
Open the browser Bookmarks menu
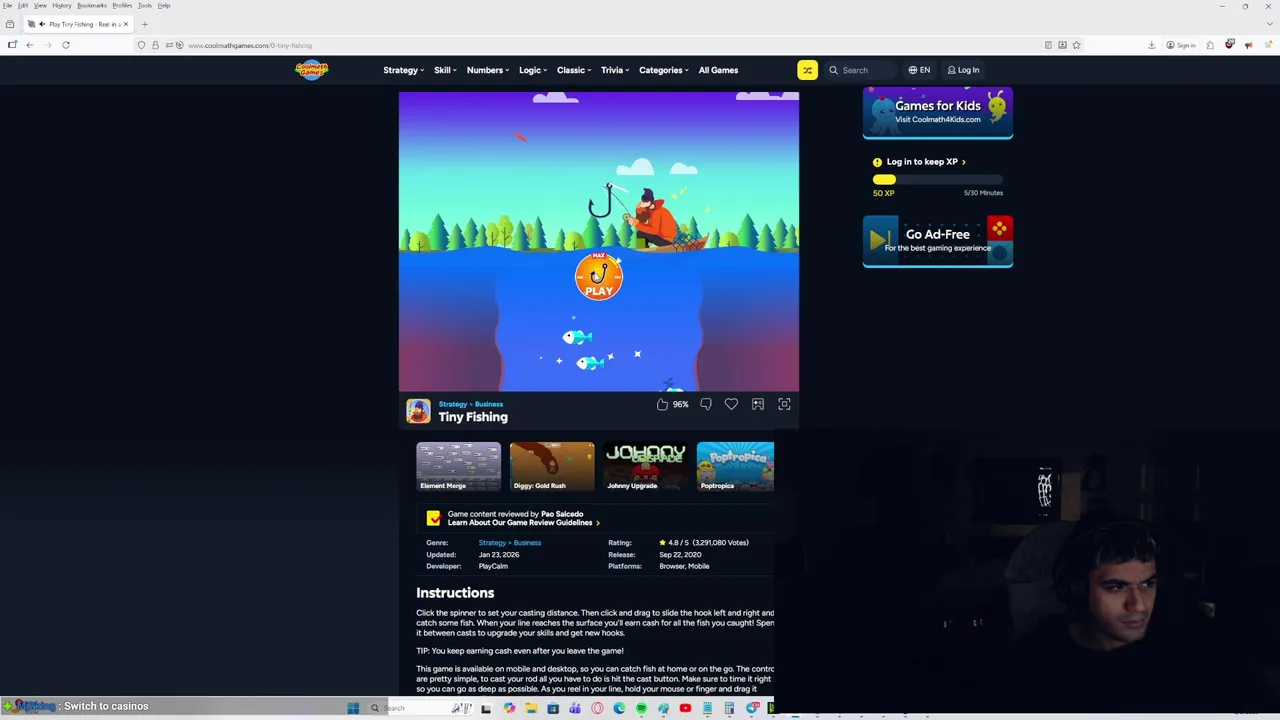(92, 5)
